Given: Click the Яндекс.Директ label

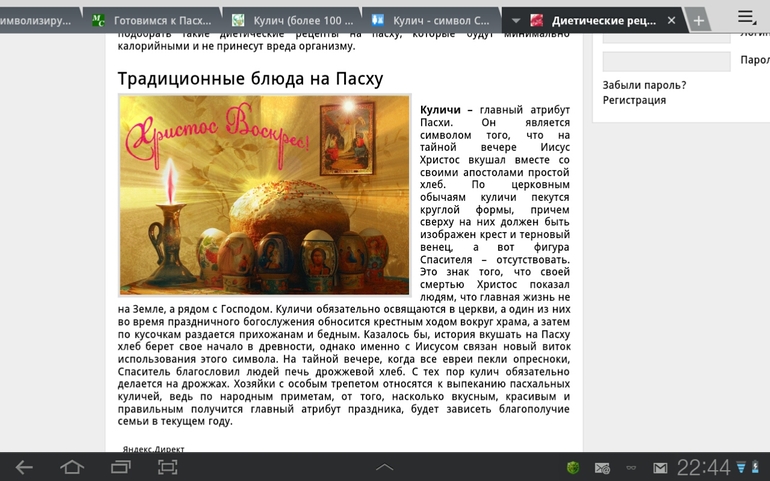Looking at the screenshot, I should point(153,449).
